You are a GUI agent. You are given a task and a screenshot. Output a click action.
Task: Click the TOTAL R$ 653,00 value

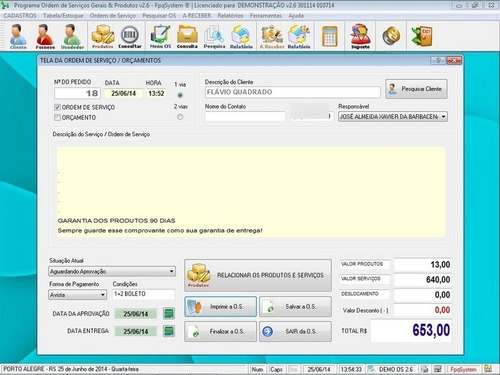pyautogui.click(x=411, y=330)
